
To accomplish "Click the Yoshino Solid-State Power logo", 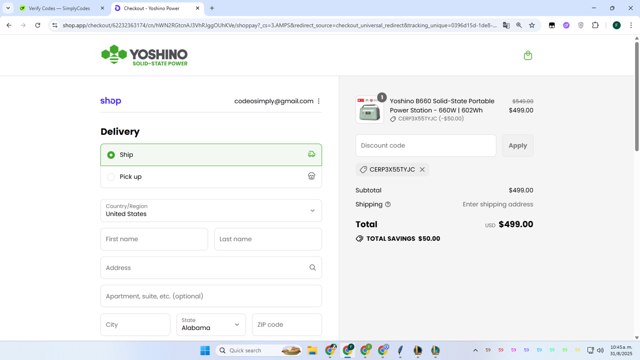I will (144, 55).
